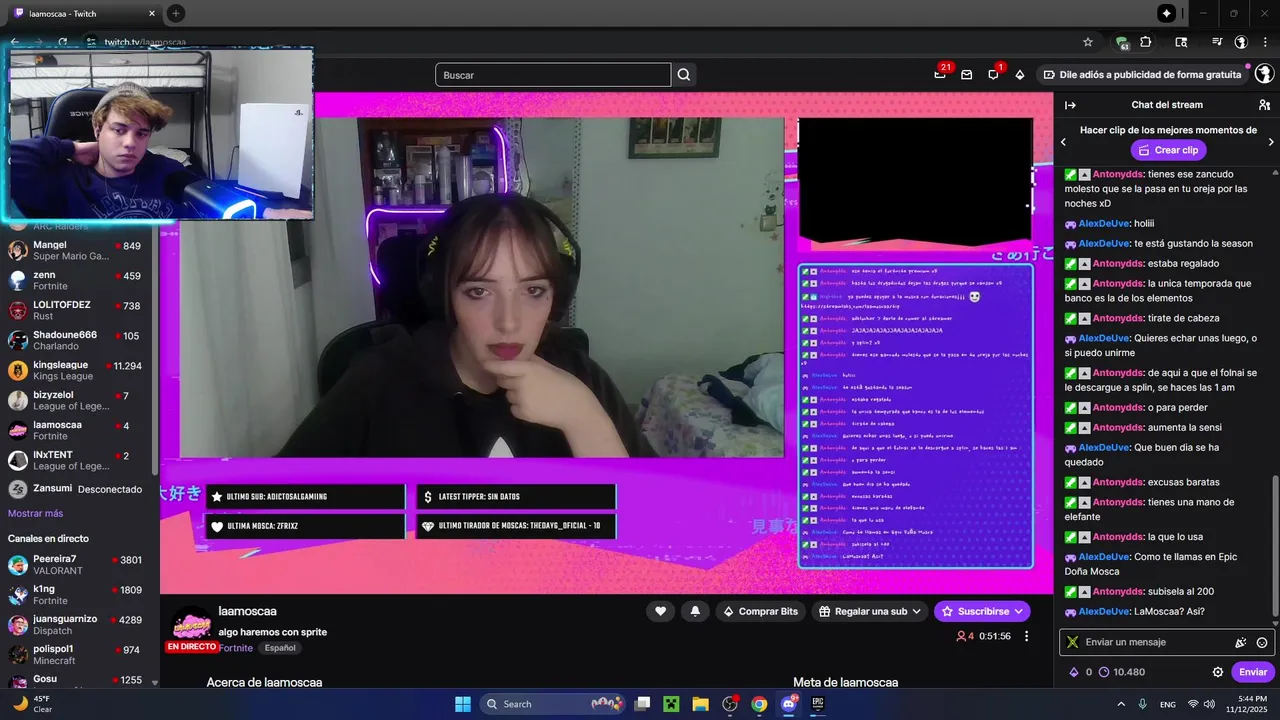Expand followed channels with Mostrar más
The image size is (1280, 720).
[35, 513]
